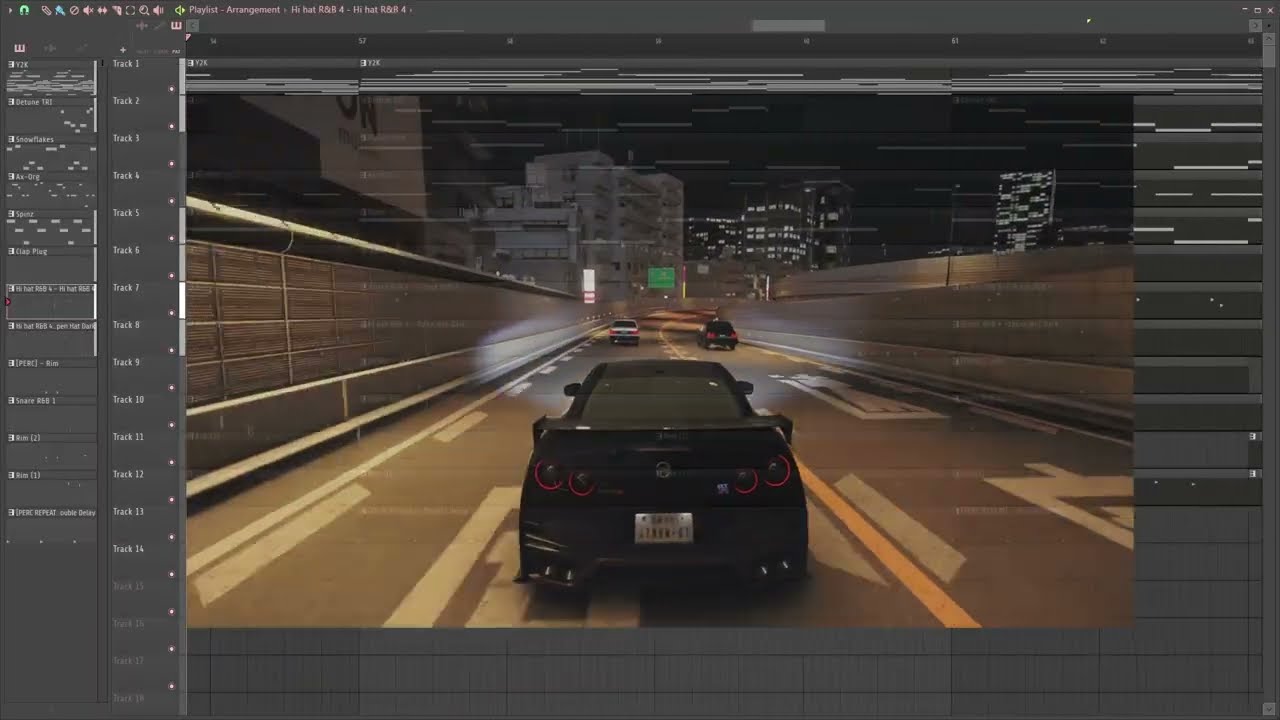This screenshot has height=720, width=1280.
Task: Pick the [PERC REPEAT pattern
Action: (x=51, y=525)
